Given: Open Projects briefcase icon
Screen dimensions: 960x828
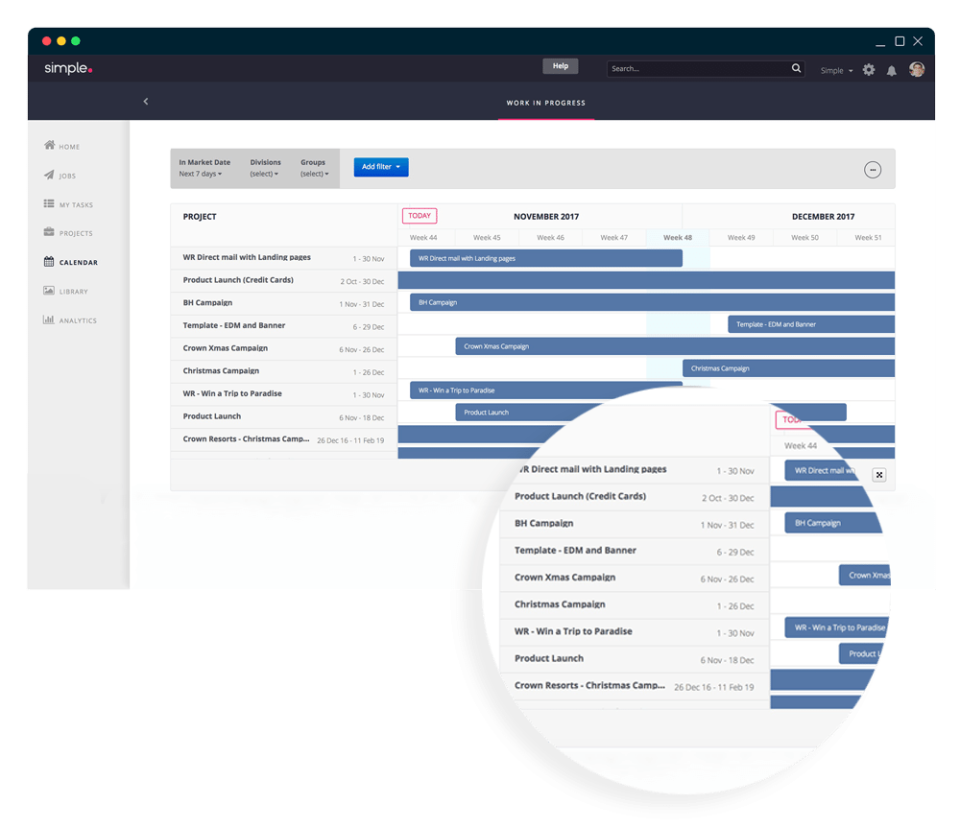Looking at the screenshot, I should 49,232.
